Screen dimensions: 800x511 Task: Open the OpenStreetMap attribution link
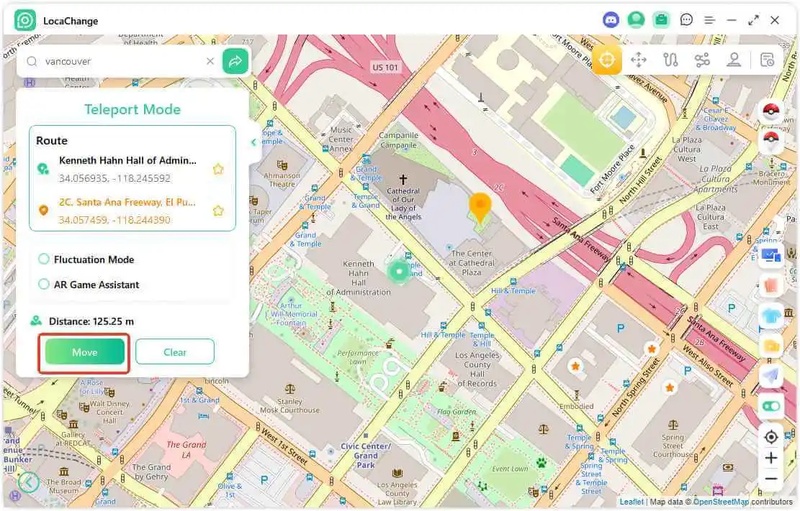(x=720, y=502)
